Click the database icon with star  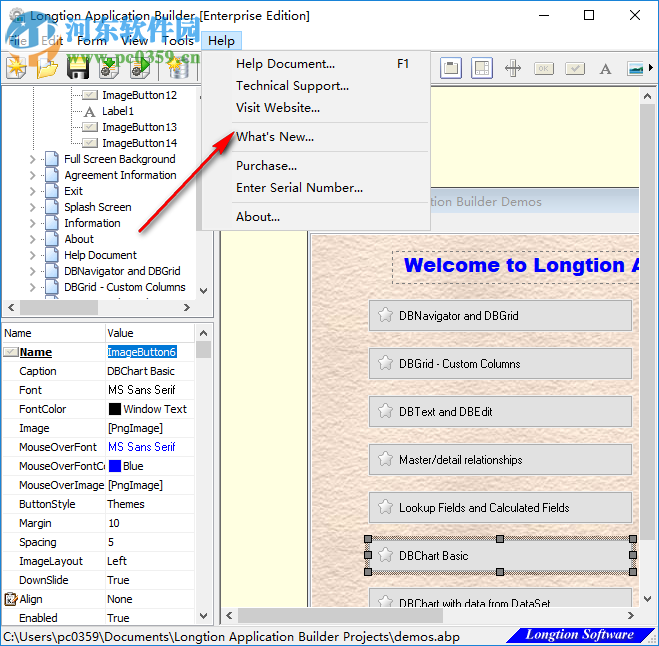click(x=178, y=68)
